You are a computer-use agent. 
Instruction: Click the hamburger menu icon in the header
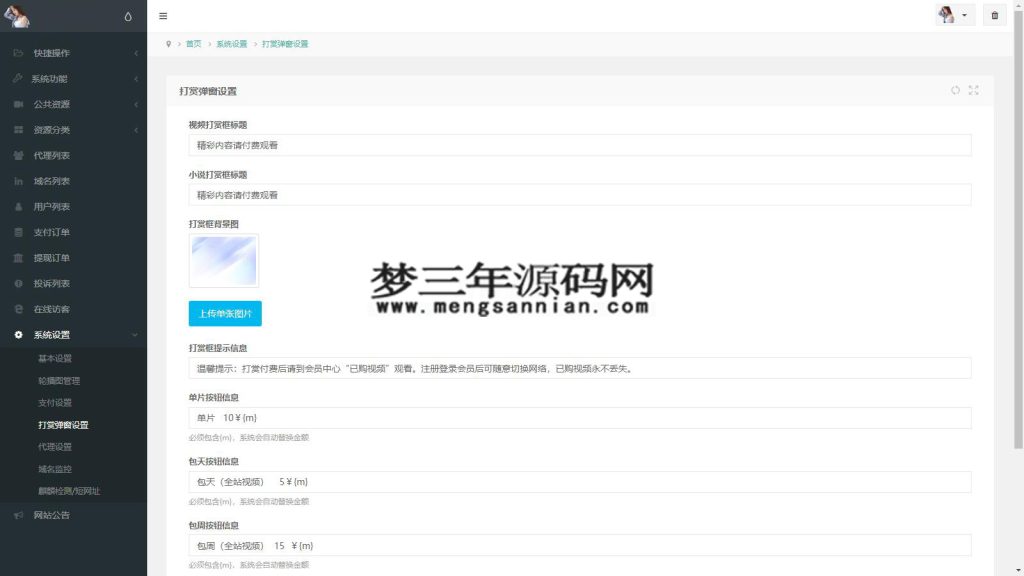click(x=162, y=16)
